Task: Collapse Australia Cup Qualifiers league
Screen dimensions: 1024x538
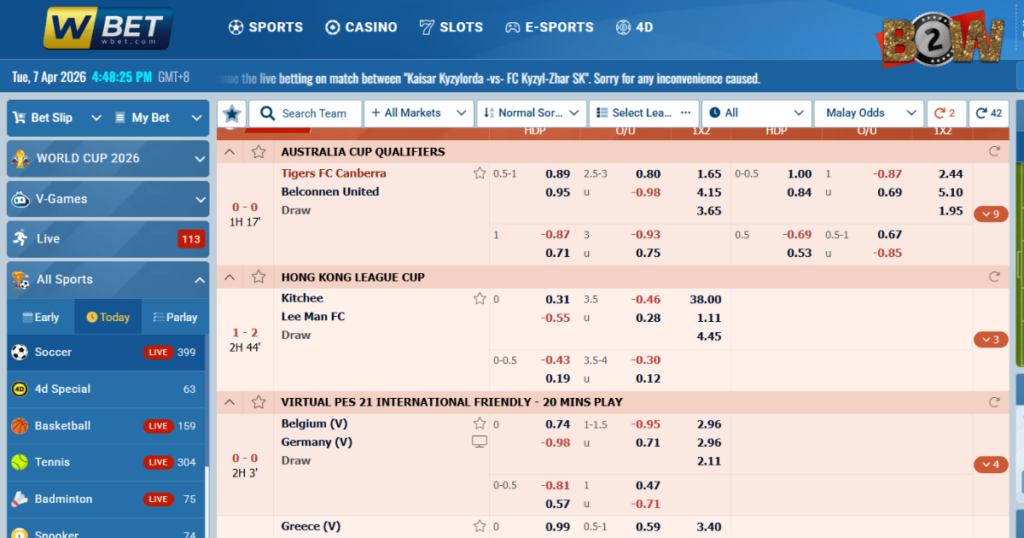Action: click(x=229, y=152)
